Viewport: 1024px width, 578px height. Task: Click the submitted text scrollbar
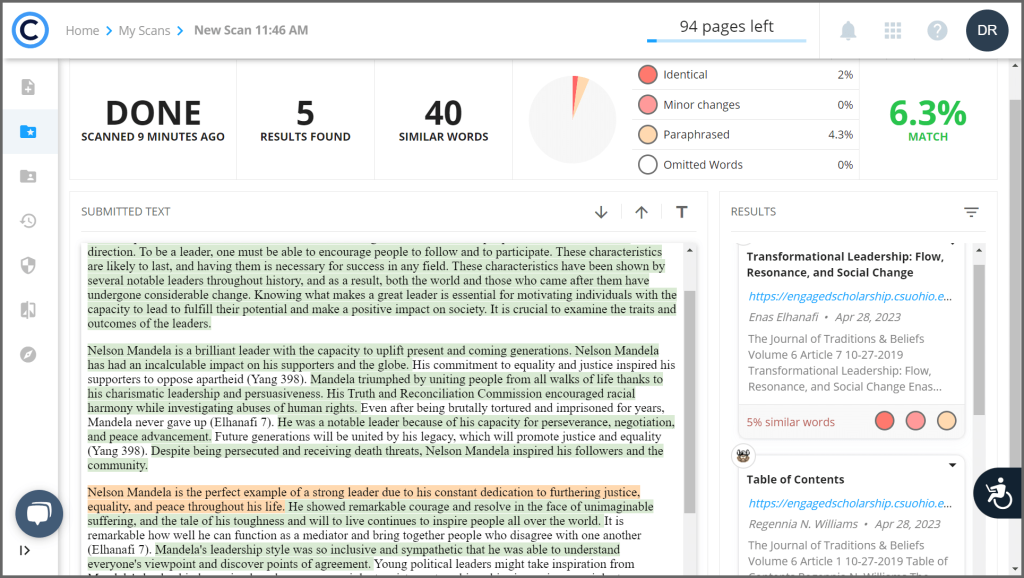point(690,402)
